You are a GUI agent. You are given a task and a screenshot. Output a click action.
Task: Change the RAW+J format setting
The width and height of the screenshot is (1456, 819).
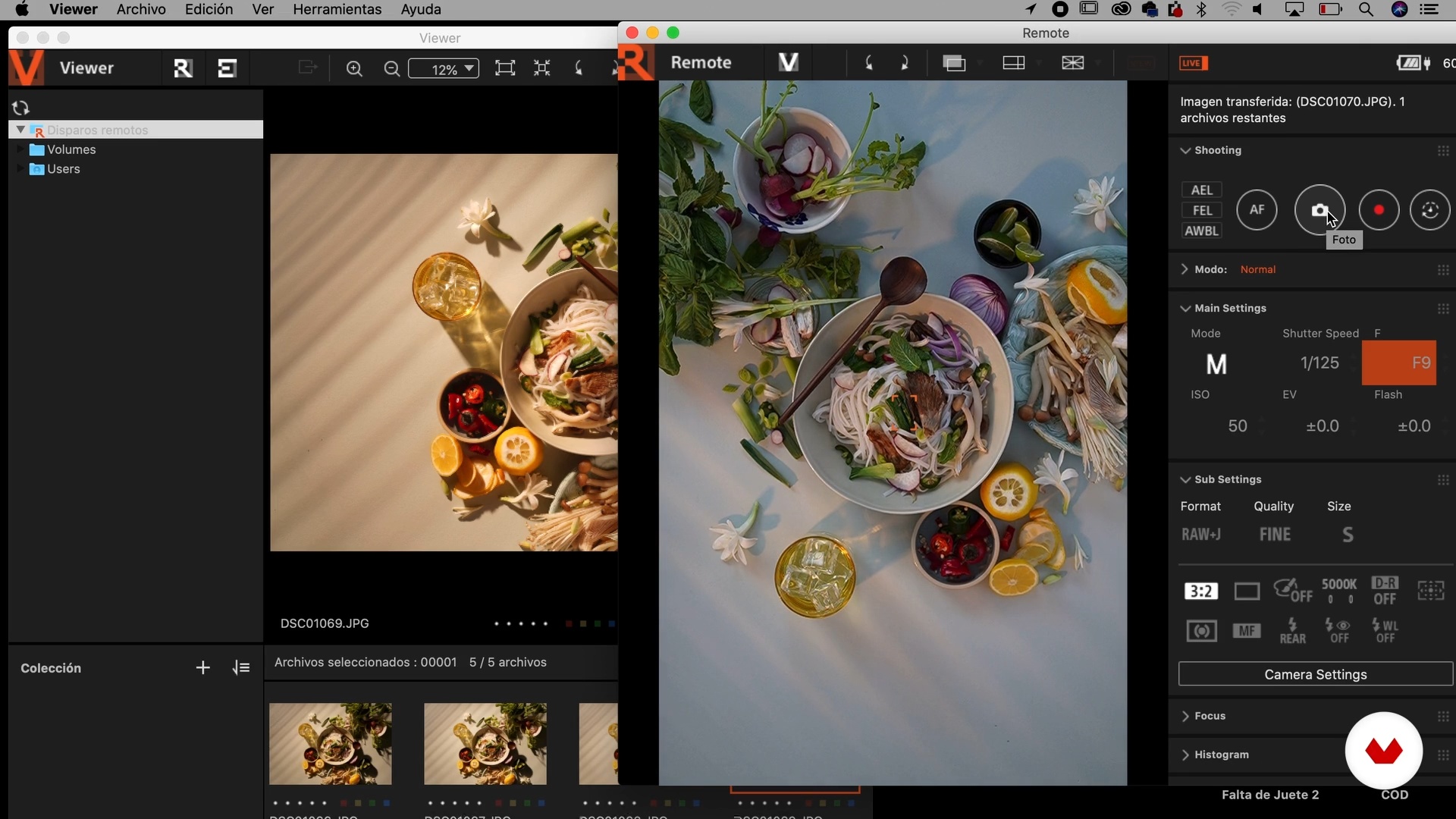[1201, 535]
